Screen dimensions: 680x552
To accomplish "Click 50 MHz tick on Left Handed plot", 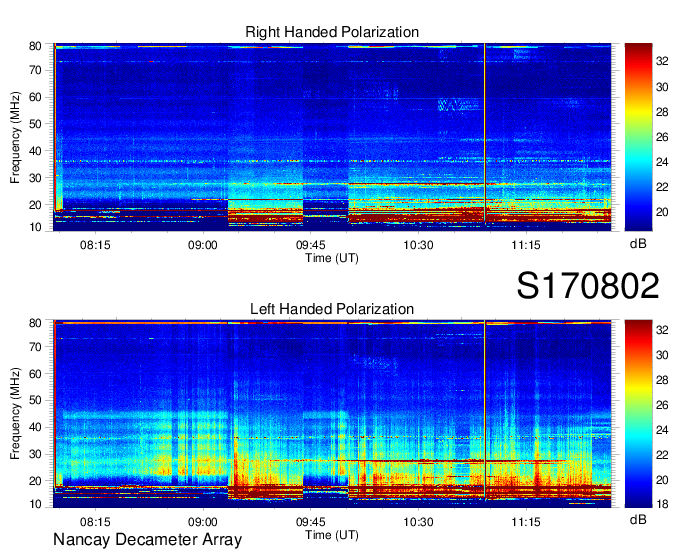I will pyautogui.click(x=35, y=400).
